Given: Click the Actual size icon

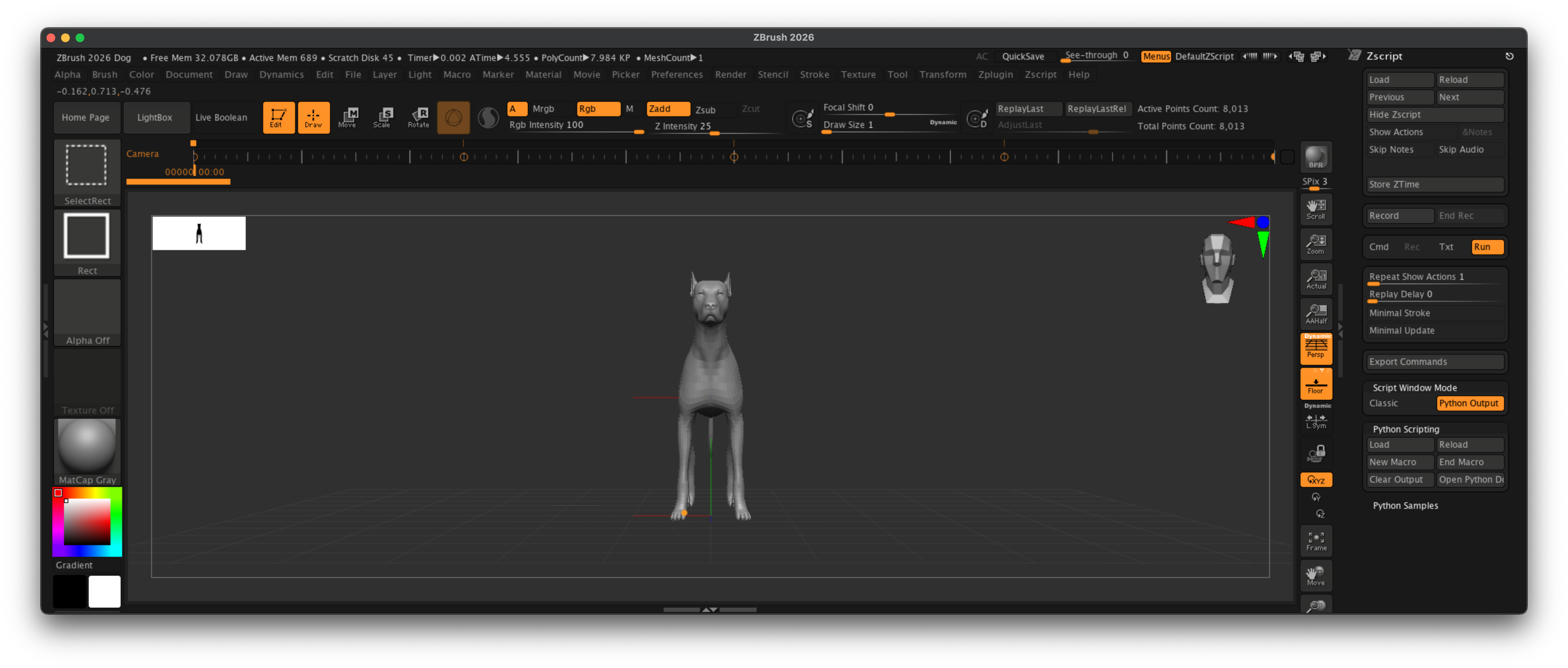Looking at the screenshot, I should (1315, 279).
